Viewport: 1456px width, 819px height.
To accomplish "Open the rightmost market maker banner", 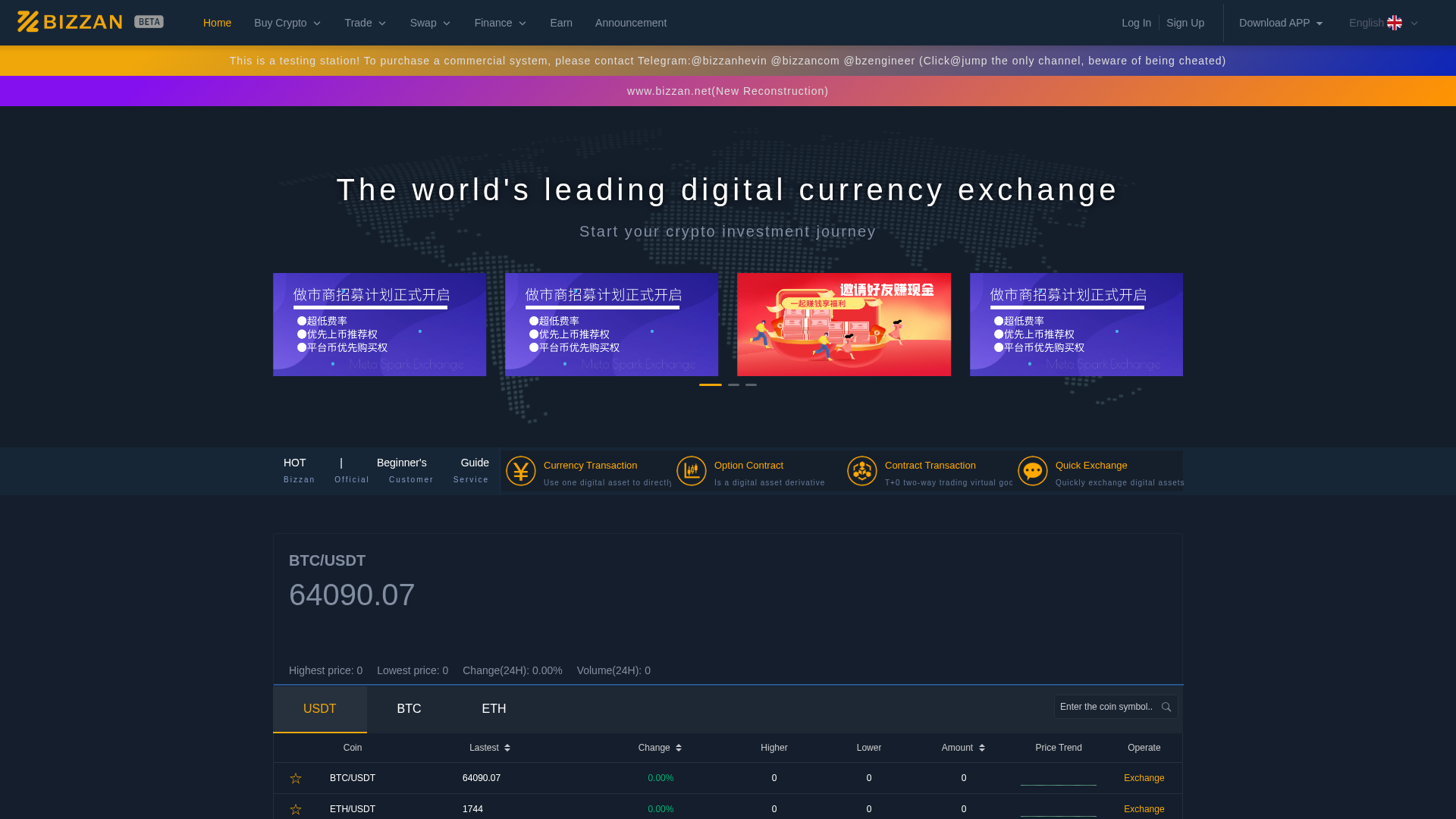I will point(1076,325).
